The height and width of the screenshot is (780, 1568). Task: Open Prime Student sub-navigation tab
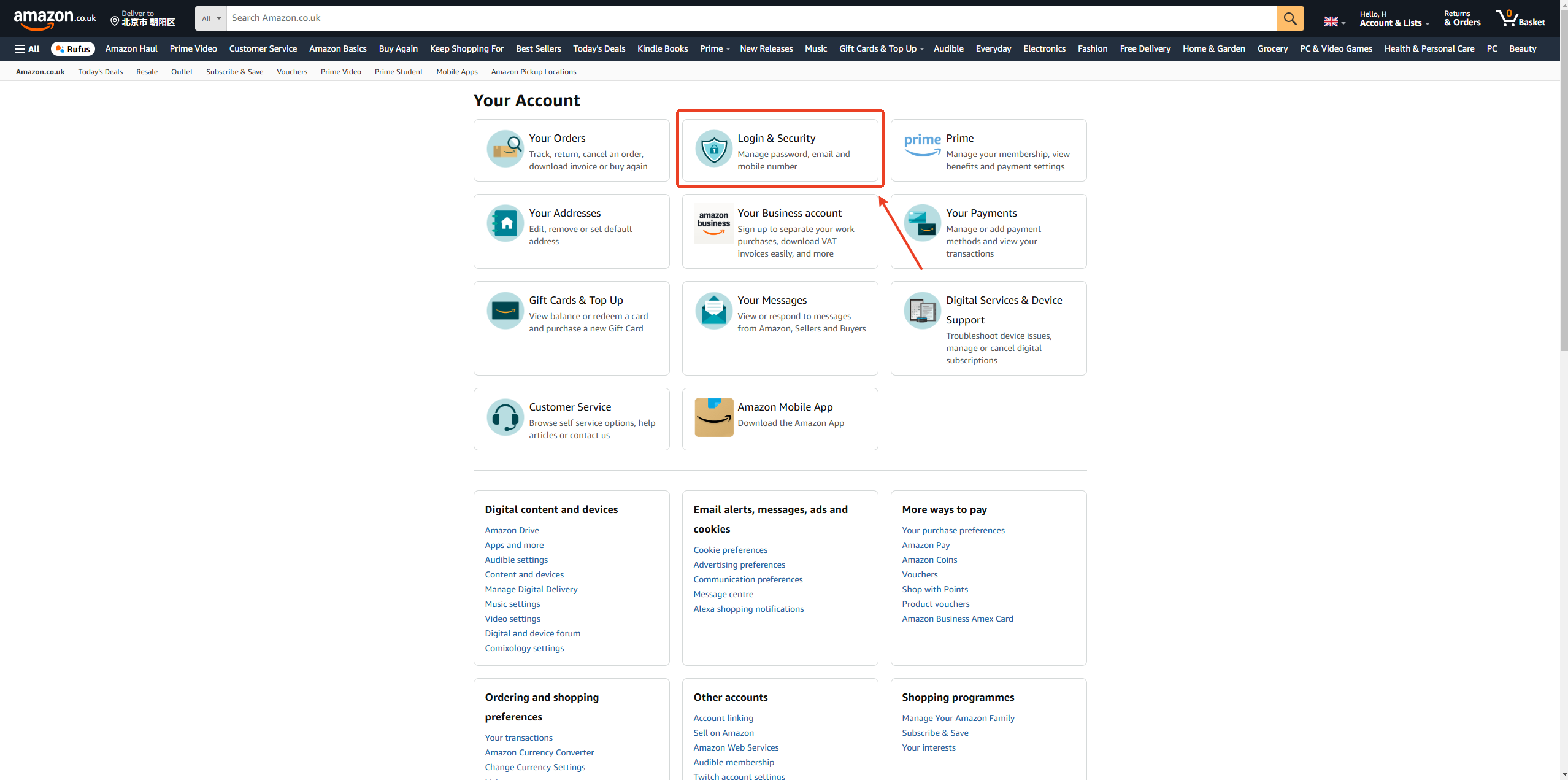coord(399,72)
